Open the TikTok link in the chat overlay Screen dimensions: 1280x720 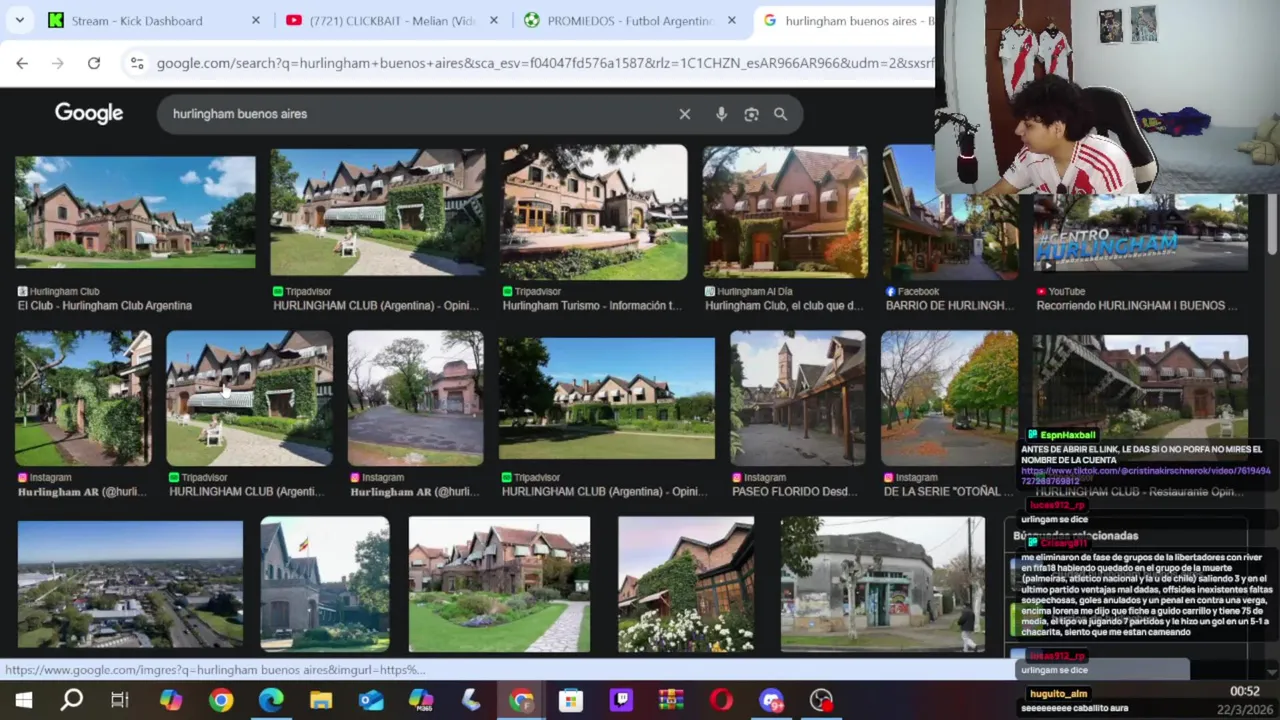(1146, 475)
